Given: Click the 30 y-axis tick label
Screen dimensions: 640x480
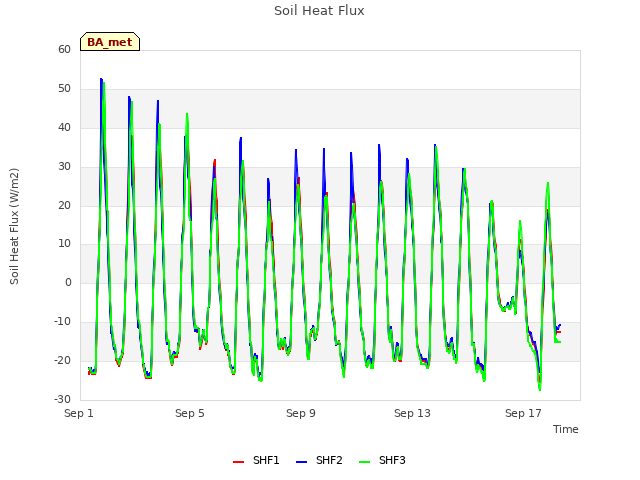Looking at the screenshot, I should [64, 167].
